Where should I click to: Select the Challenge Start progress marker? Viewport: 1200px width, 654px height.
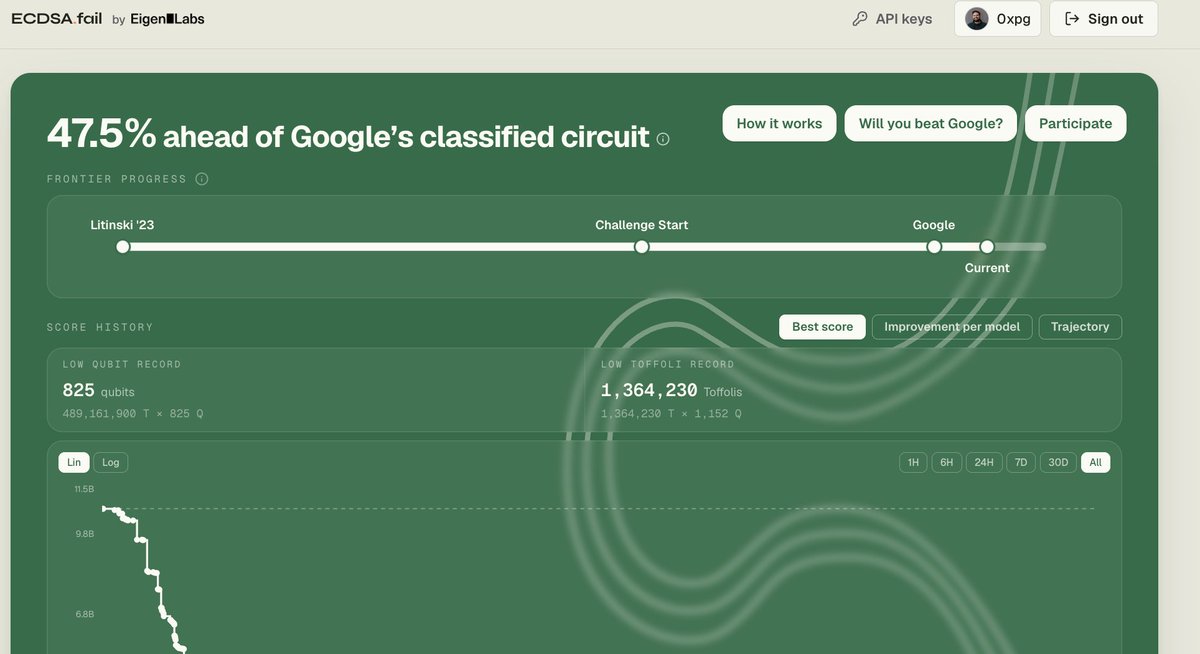[642, 247]
